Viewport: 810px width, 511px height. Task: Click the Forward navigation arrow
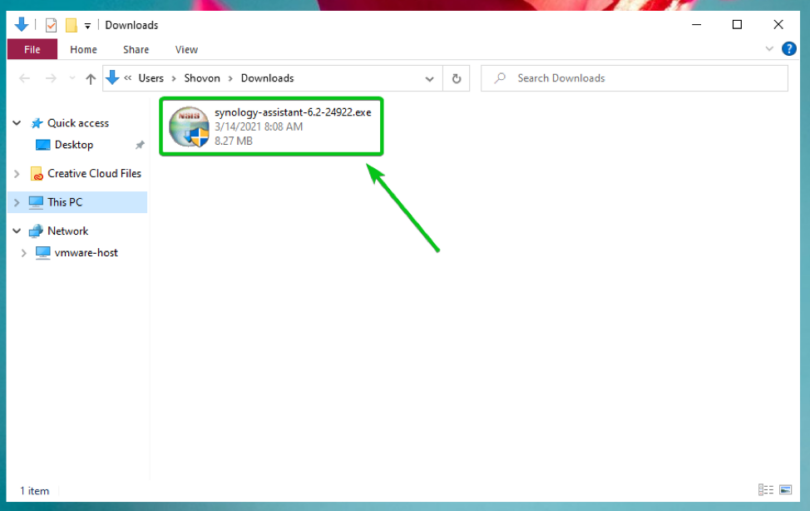[51, 79]
